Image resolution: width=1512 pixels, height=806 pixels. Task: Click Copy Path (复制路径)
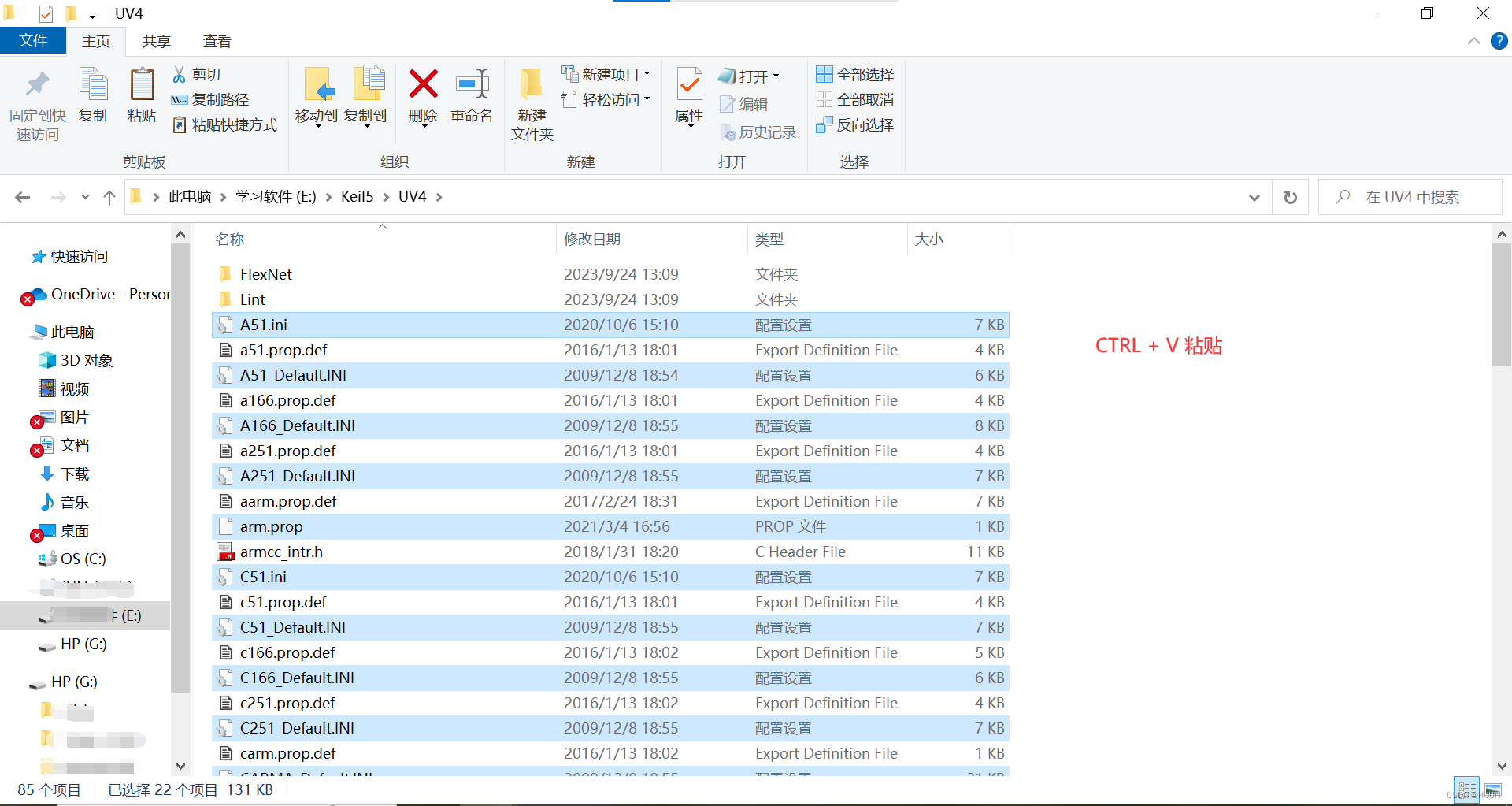pyautogui.click(x=210, y=99)
